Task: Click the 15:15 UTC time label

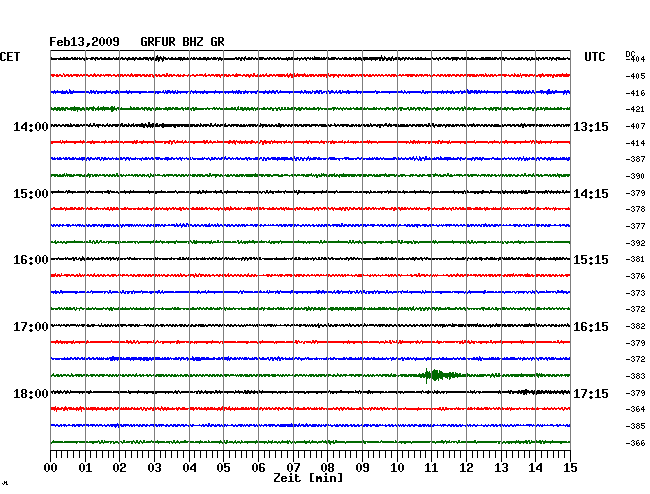Action: click(591, 260)
